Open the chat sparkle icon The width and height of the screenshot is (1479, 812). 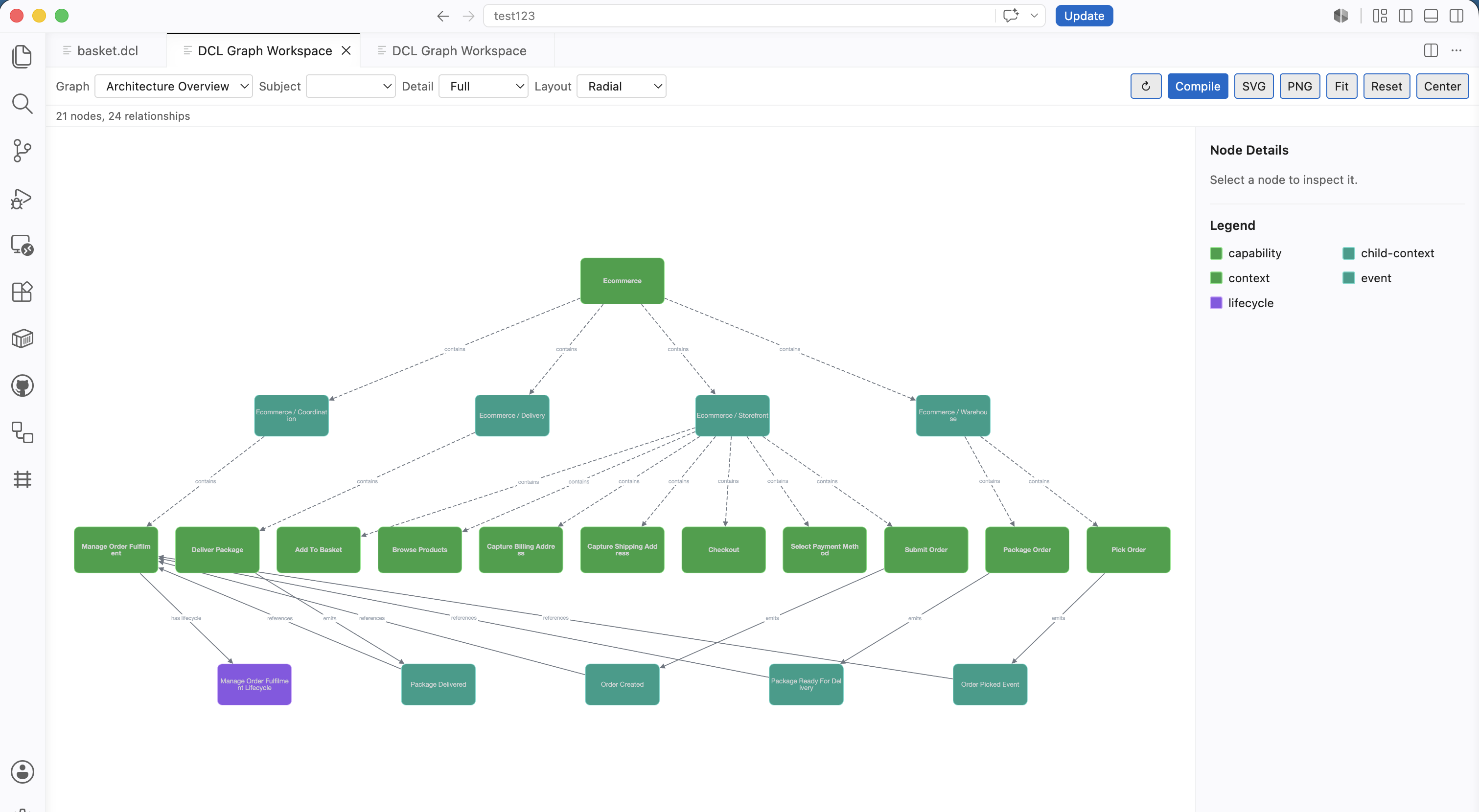(x=1011, y=16)
